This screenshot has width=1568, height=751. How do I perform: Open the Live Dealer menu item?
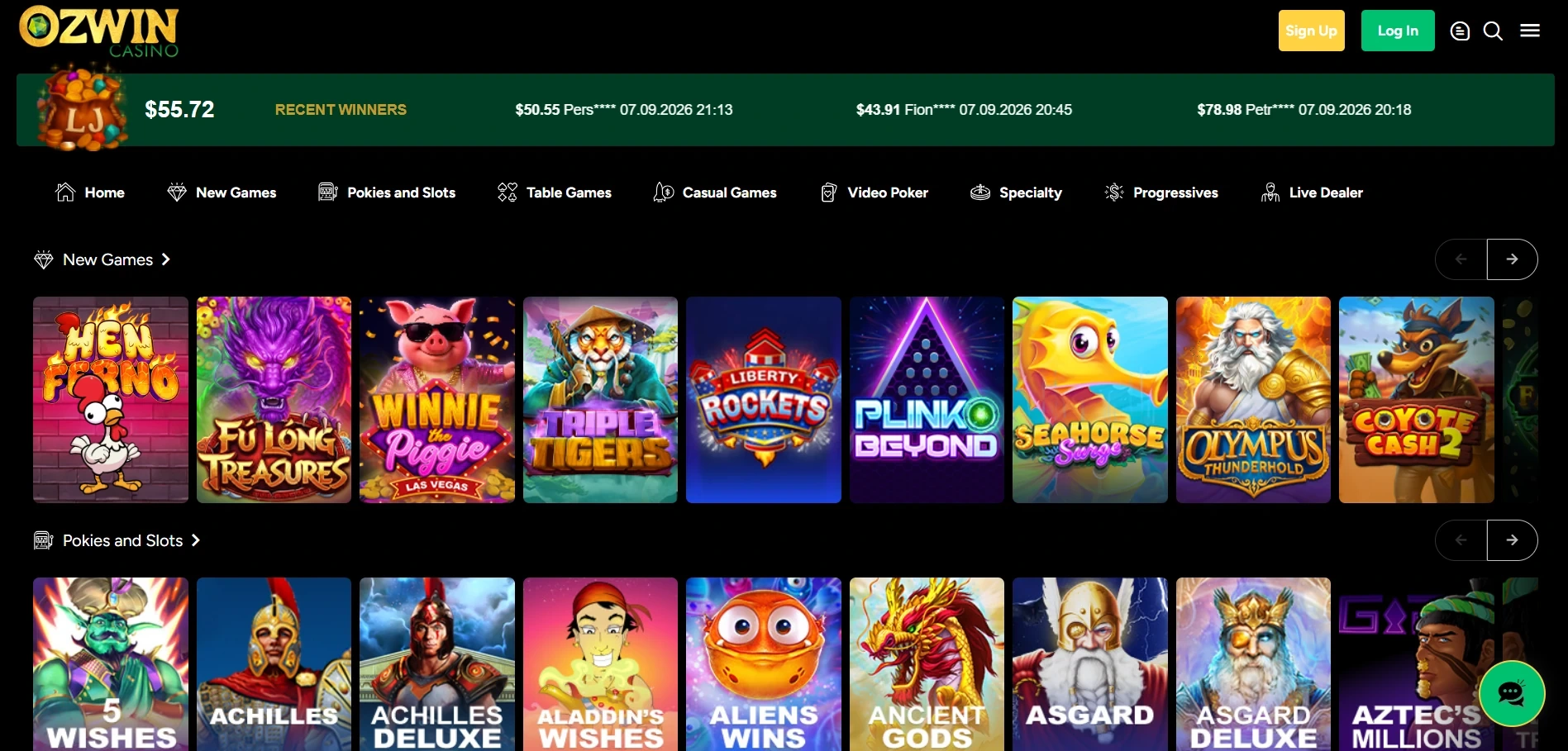click(1312, 193)
